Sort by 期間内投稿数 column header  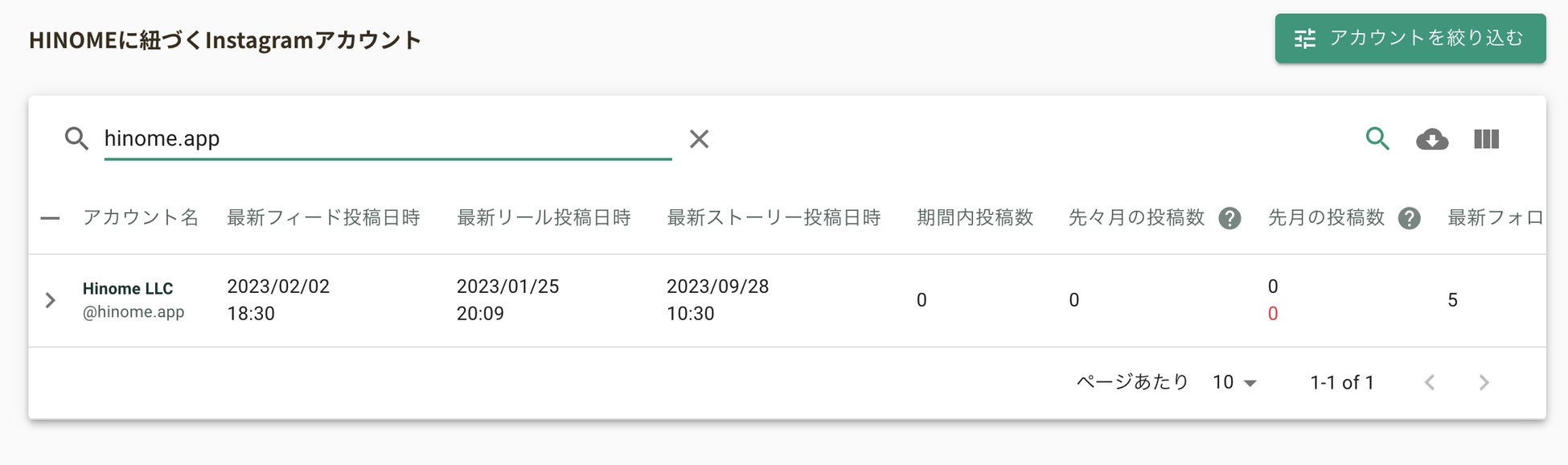point(975,218)
